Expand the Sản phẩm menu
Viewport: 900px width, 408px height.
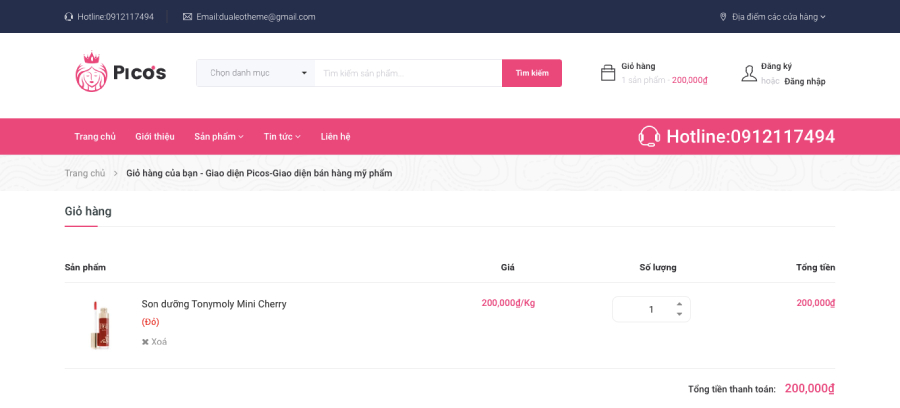[219, 137]
